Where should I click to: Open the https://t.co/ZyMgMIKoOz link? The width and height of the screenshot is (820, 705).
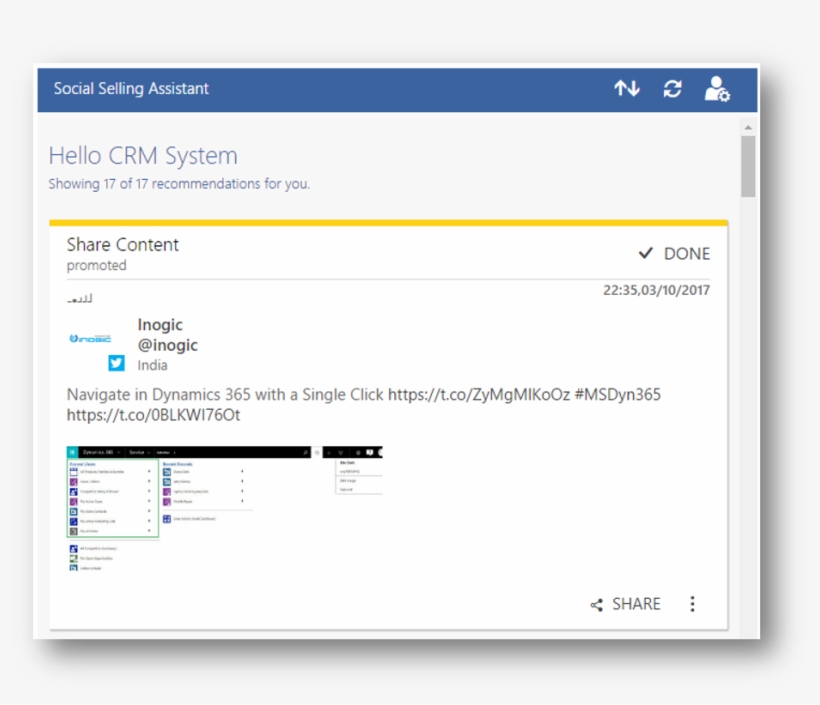click(479, 394)
